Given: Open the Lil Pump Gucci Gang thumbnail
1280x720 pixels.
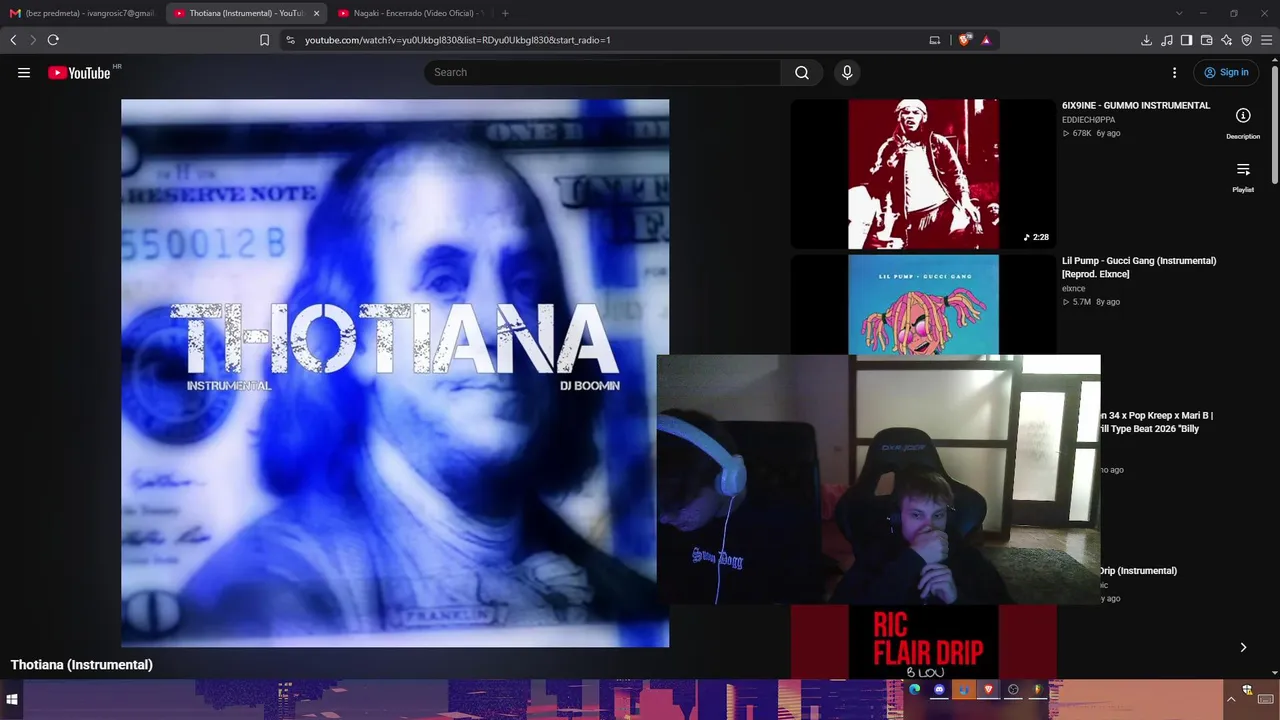Looking at the screenshot, I should pyautogui.click(x=923, y=304).
